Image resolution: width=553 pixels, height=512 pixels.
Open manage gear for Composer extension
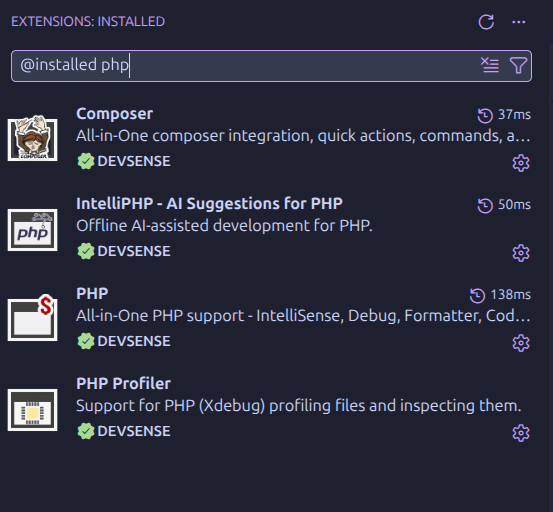click(521, 163)
